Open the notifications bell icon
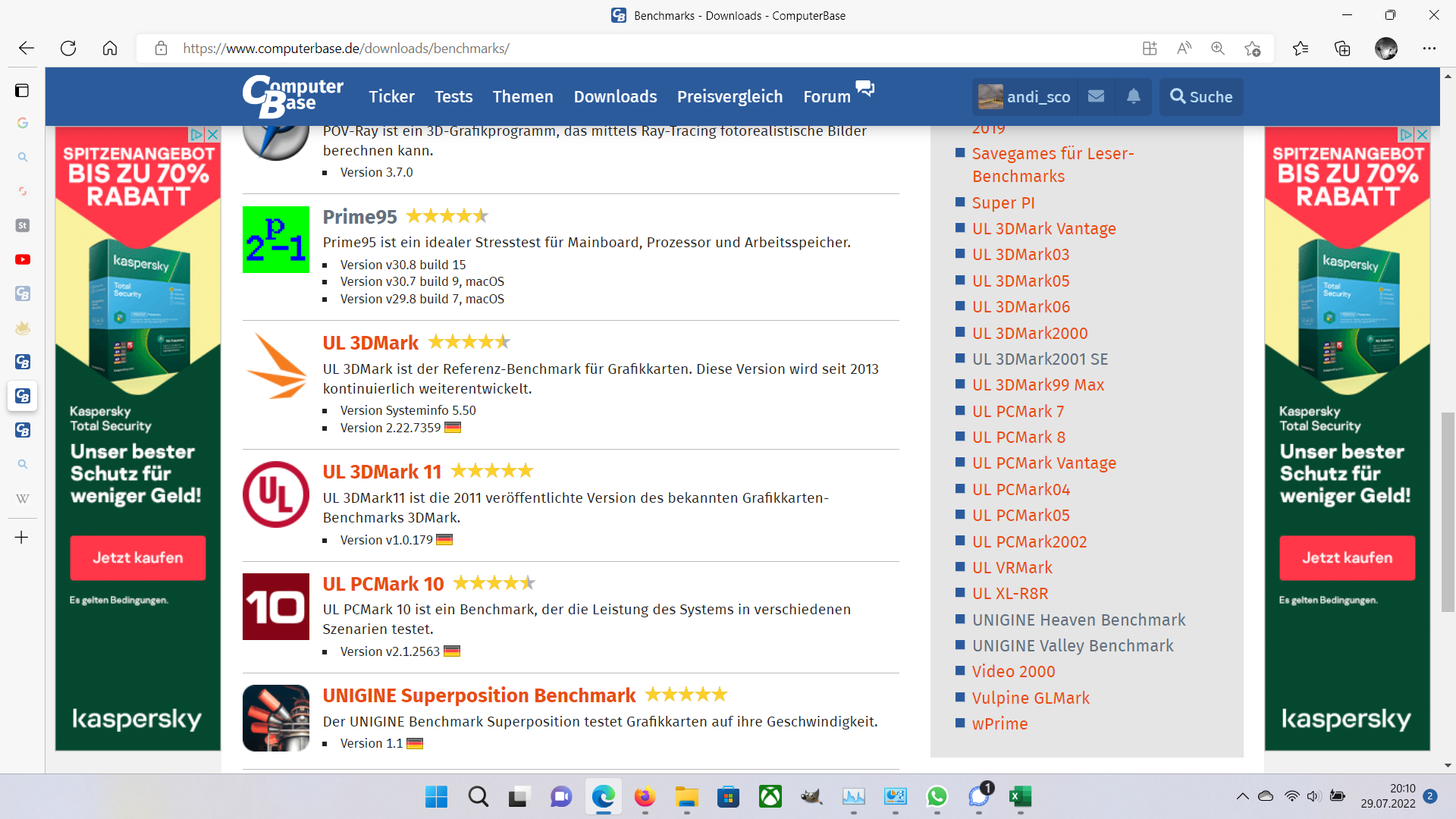The image size is (1456, 819). [x=1133, y=96]
